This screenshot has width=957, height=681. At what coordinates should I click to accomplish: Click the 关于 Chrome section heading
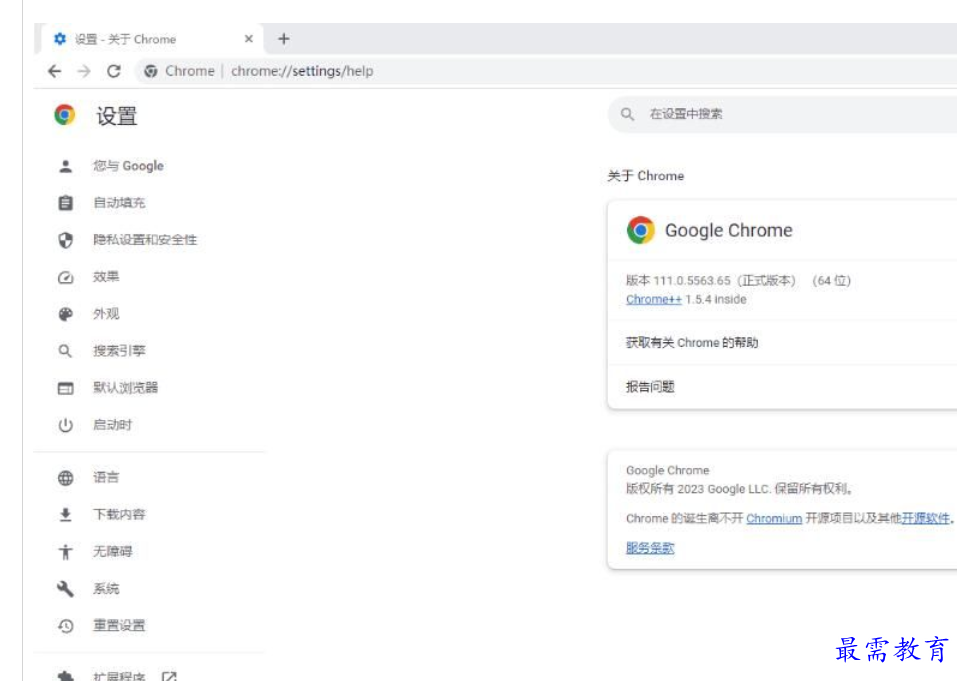coord(646,176)
